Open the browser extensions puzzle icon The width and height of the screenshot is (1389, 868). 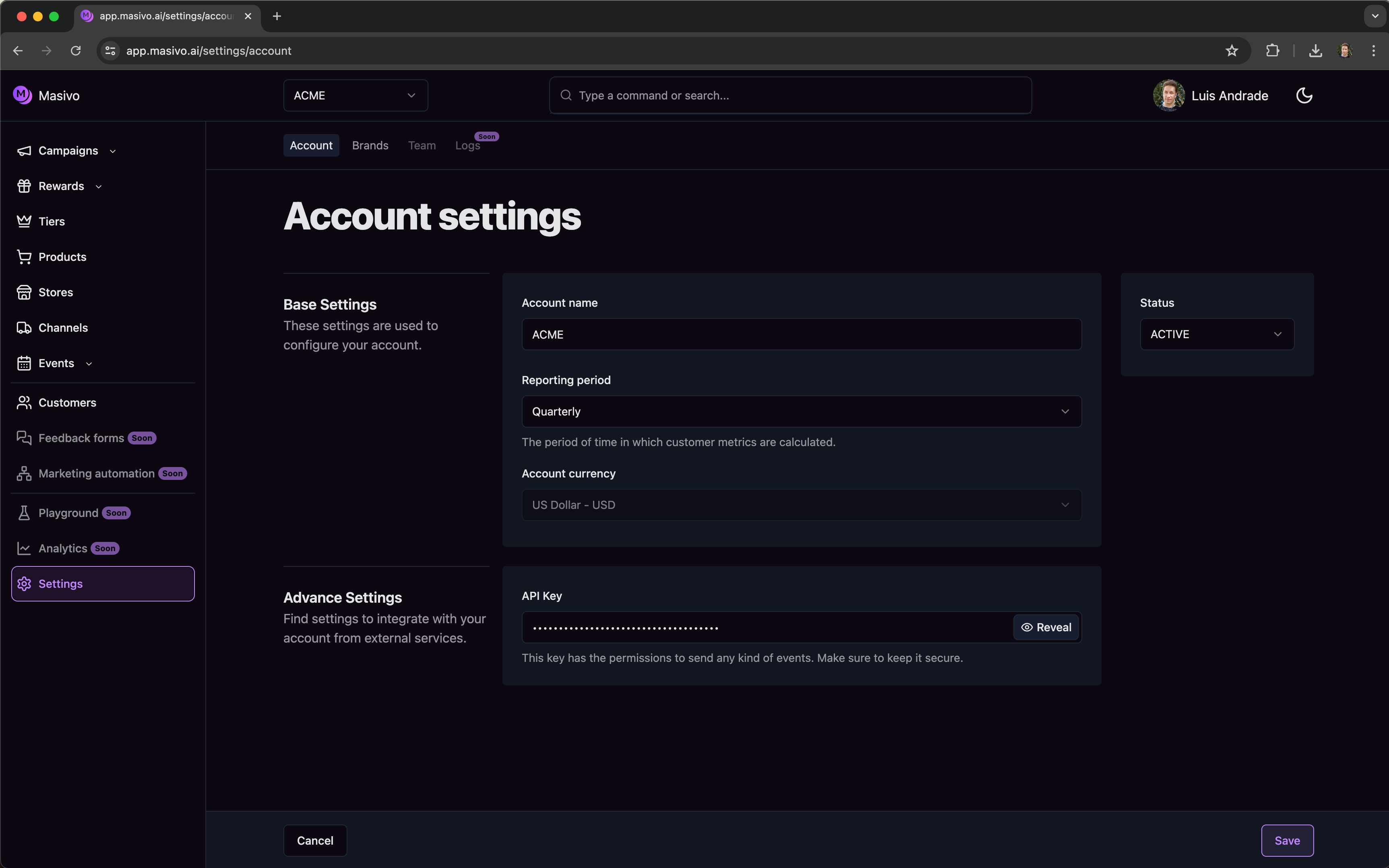point(1273,50)
